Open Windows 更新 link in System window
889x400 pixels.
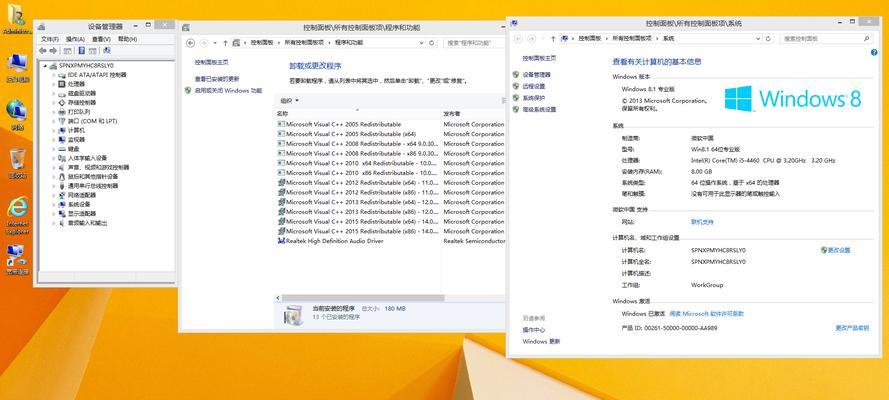(541, 342)
